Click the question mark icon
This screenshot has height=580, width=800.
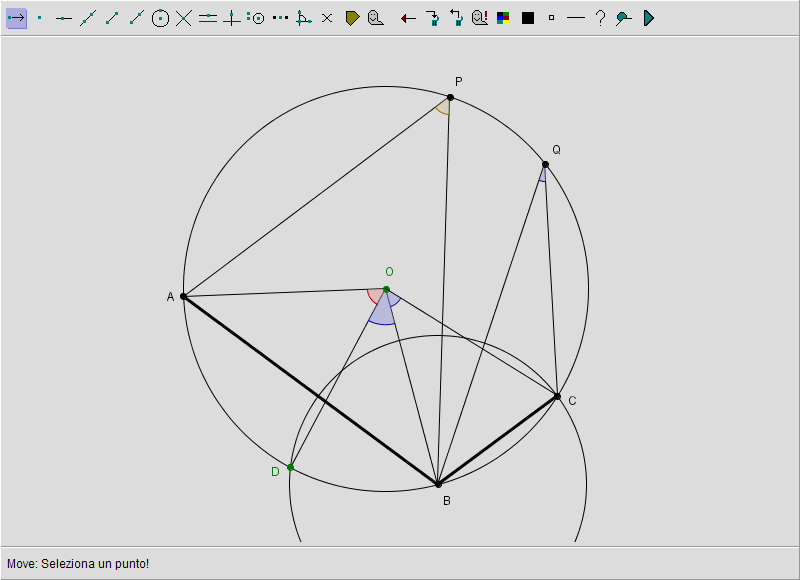pos(601,18)
